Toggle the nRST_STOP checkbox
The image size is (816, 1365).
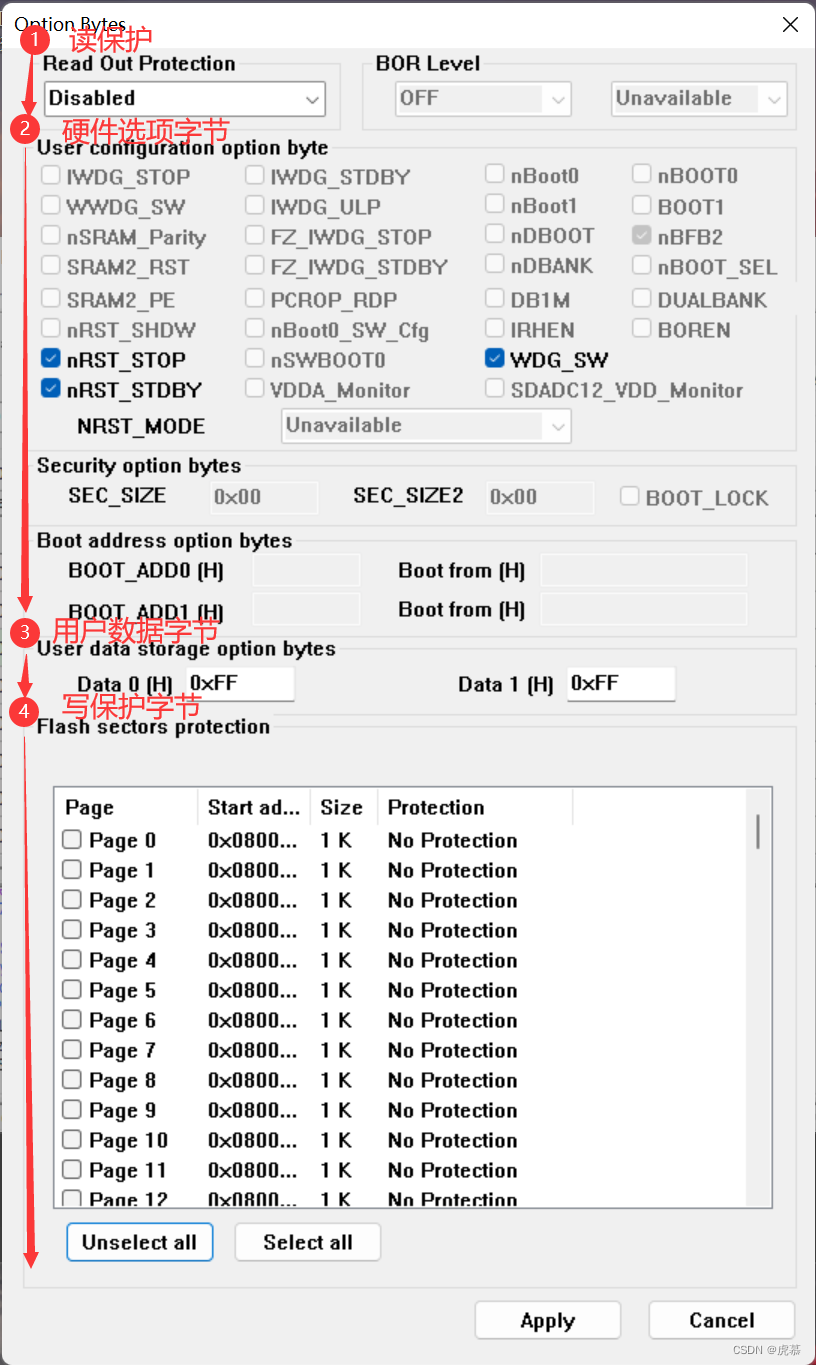tap(51, 358)
